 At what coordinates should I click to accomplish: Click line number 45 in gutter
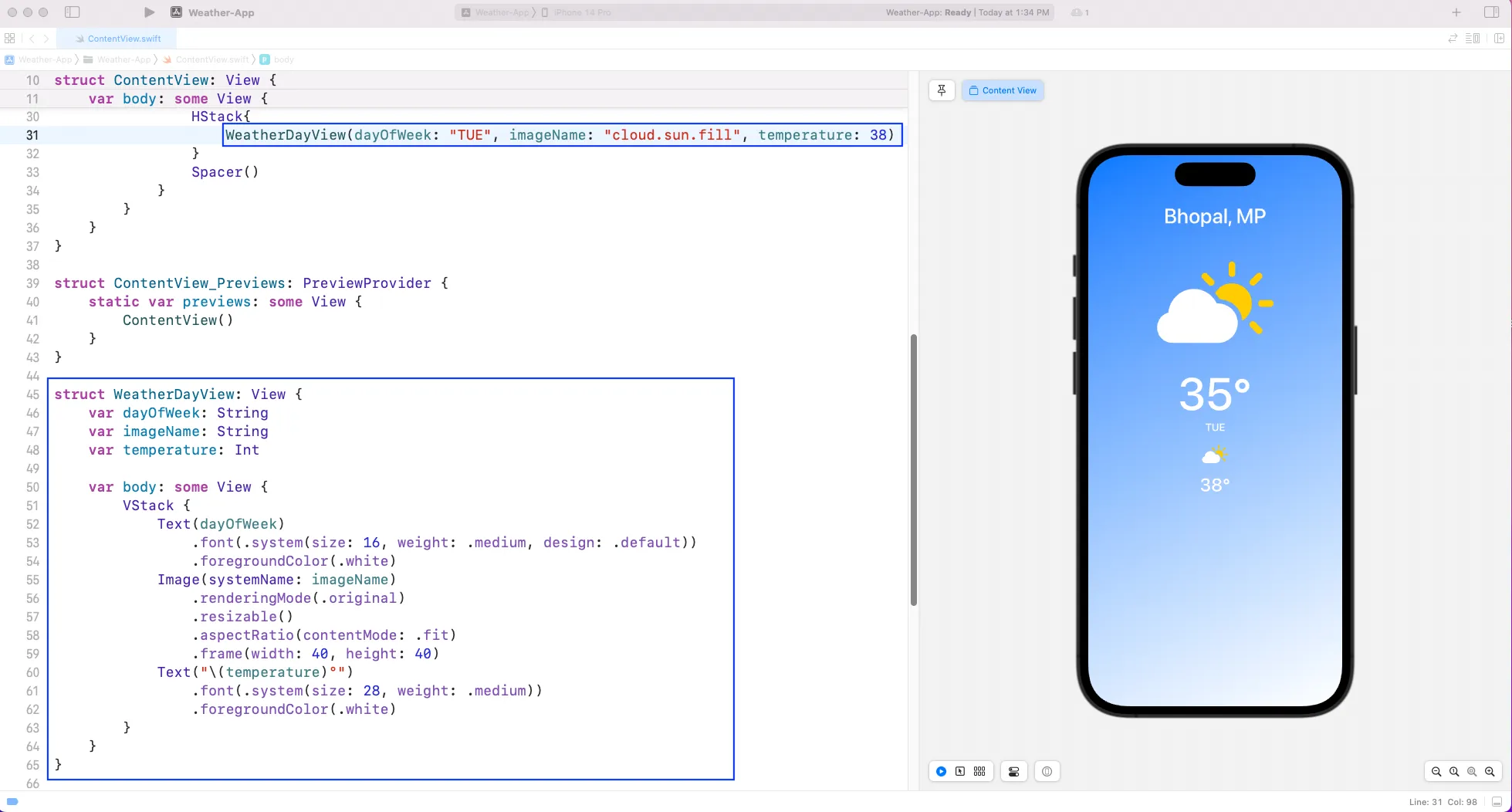(32, 394)
